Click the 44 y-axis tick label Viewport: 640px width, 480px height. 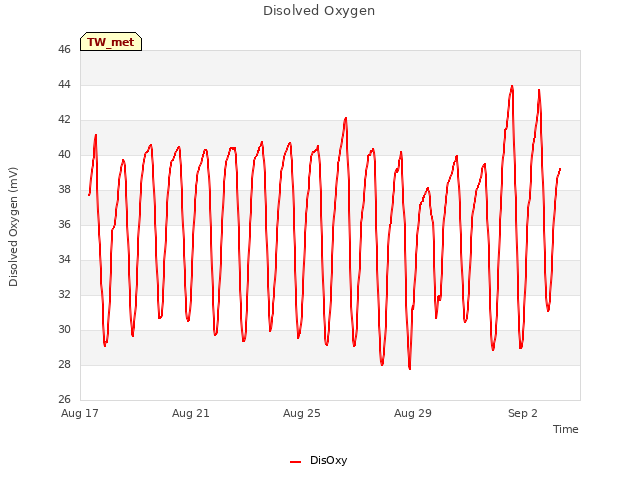point(64,84)
